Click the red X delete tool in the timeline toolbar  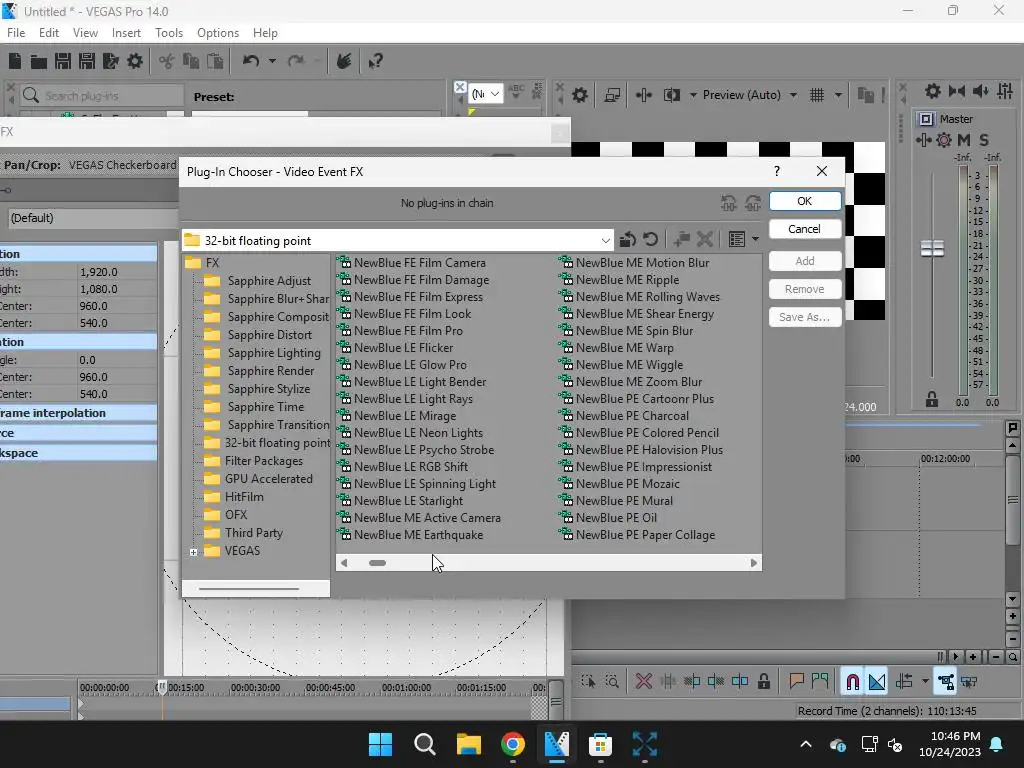point(643,682)
